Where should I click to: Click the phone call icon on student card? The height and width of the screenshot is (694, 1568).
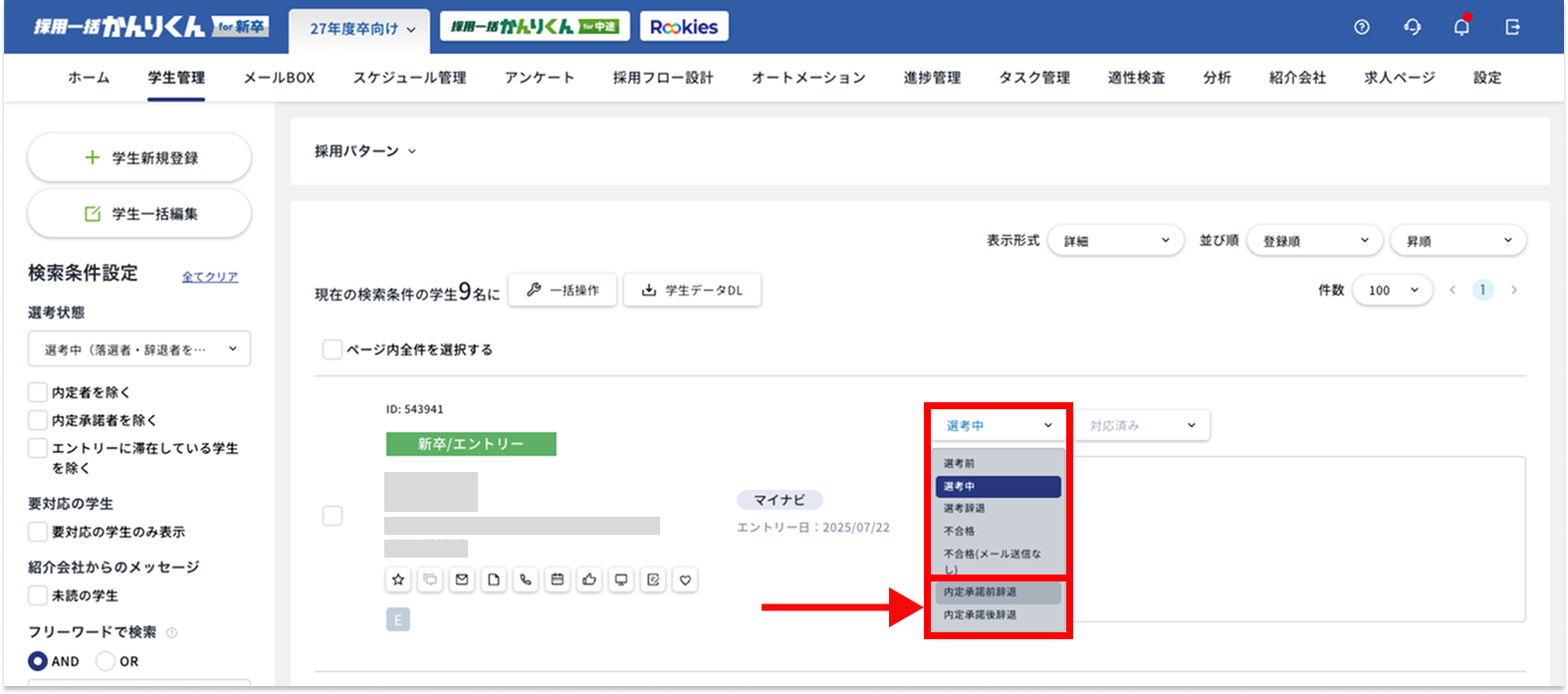pyautogui.click(x=526, y=579)
